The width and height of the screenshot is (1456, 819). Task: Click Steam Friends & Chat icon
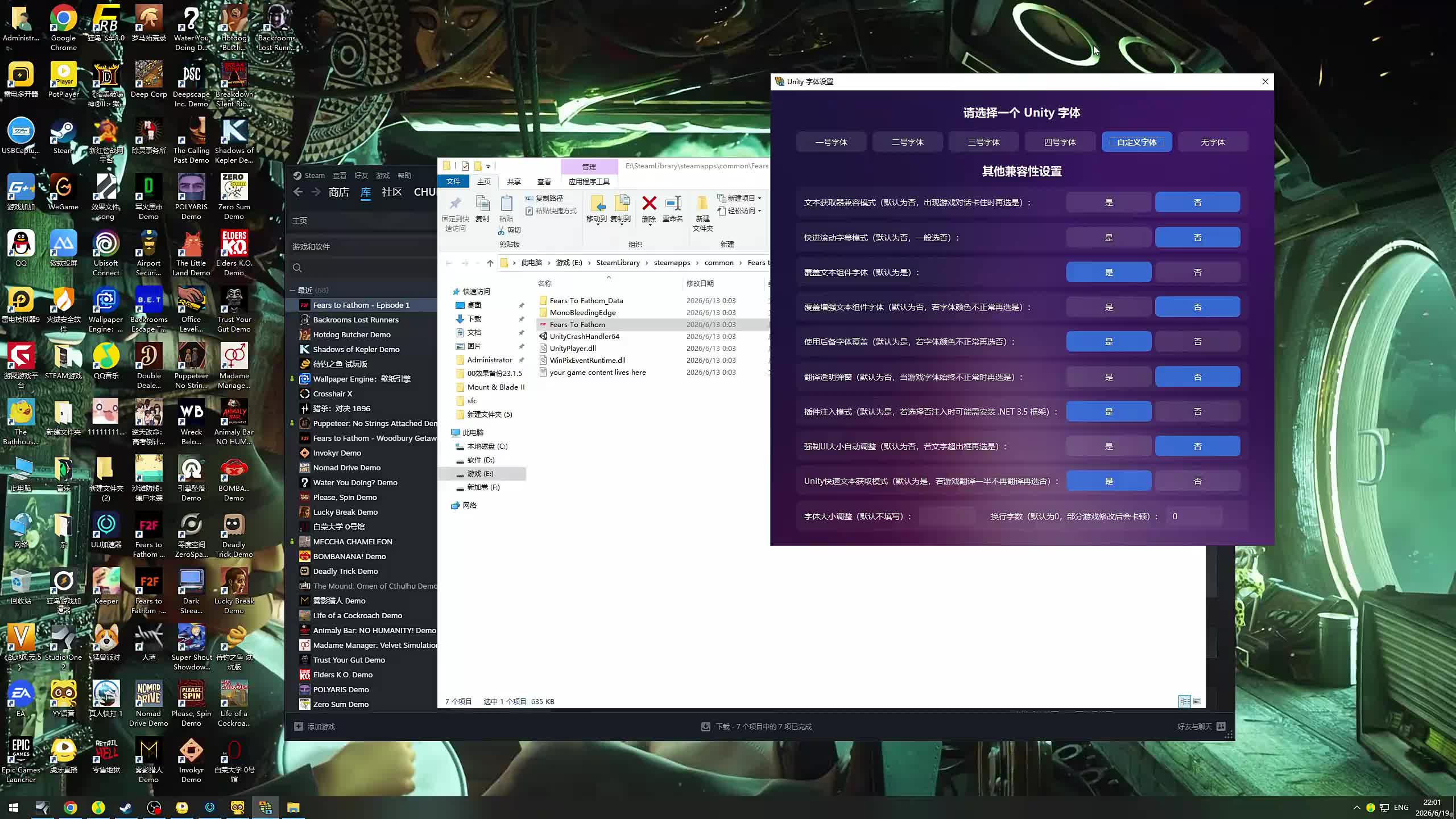pyautogui.click(x=1221, y=726)
